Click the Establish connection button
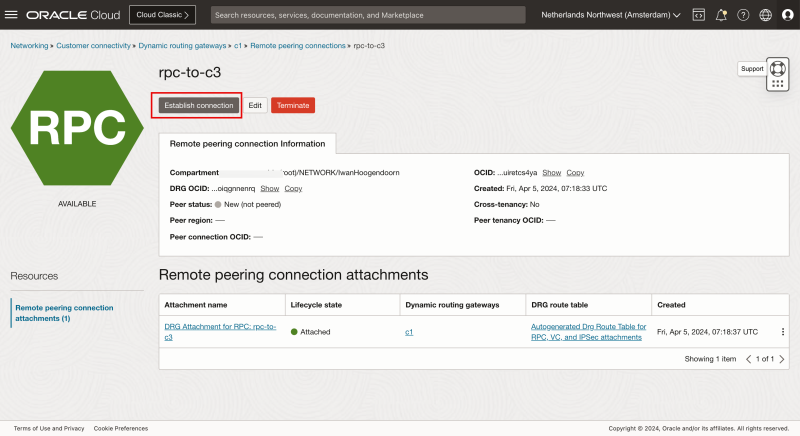Image resolution: width=800 pixels, height=436 pixels. pyautogui.click(x=199, y=105)
